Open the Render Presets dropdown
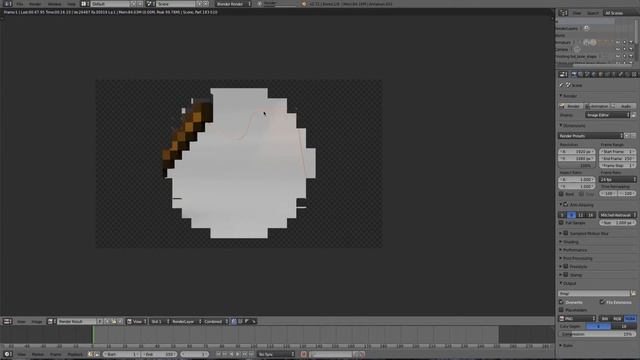This screenshot has width=640, height=360. pyautogui.click(x=591, y=136)
